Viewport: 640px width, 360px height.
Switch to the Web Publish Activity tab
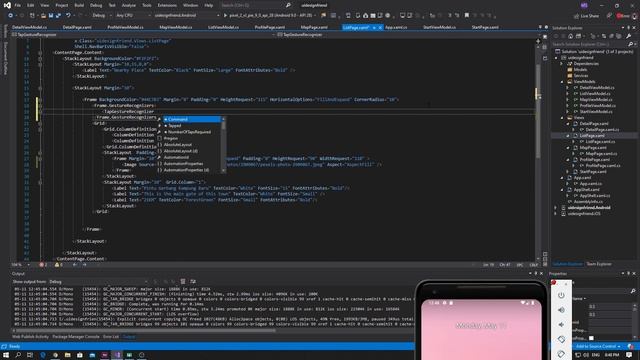[x=30, y=337]
